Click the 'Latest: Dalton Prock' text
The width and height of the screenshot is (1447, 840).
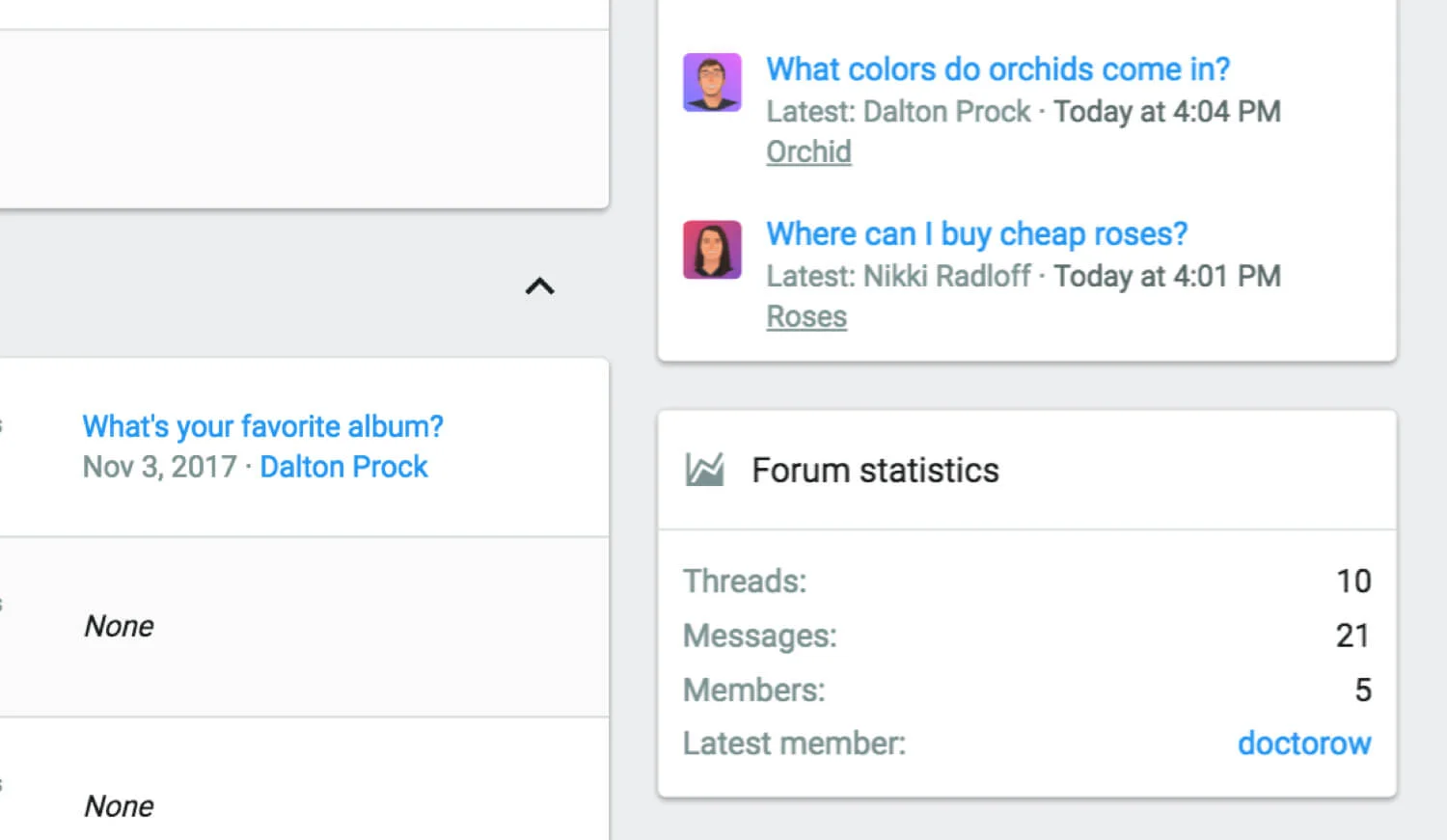click(x=898, y=112)
